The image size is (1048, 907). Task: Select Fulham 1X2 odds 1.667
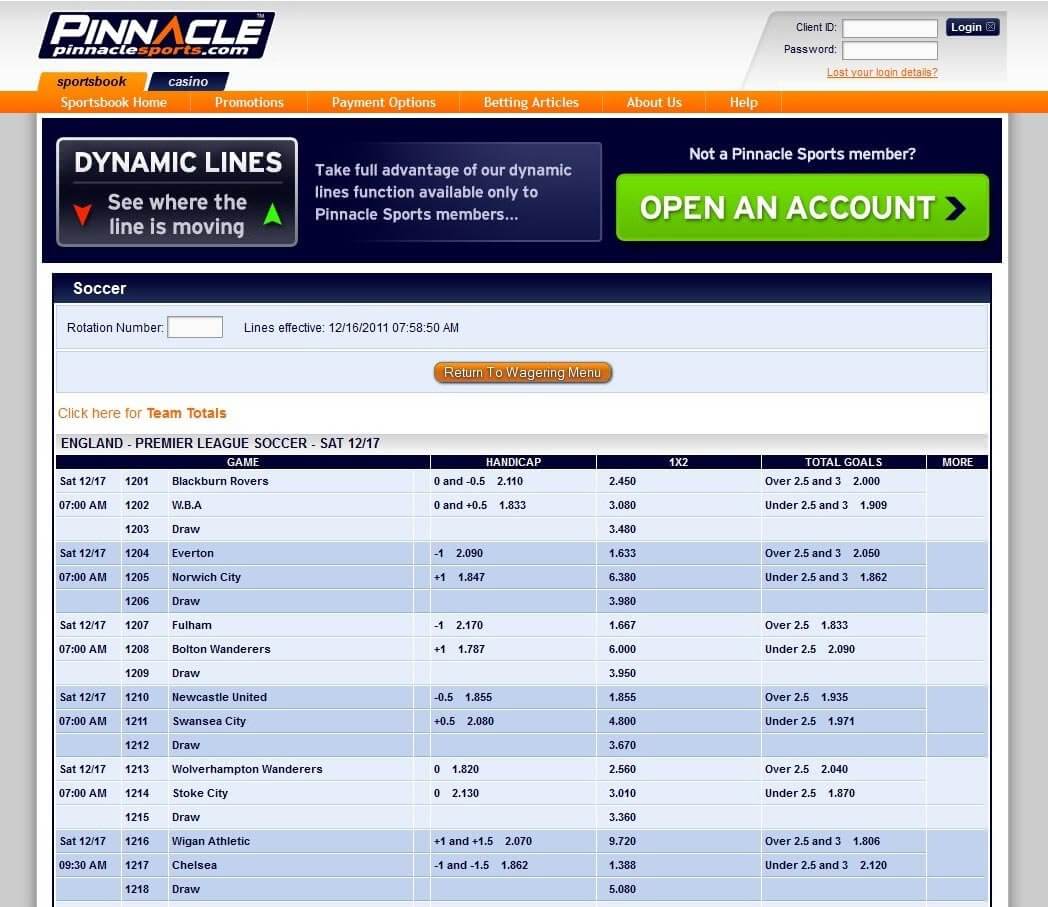click(x=622, y=626)
